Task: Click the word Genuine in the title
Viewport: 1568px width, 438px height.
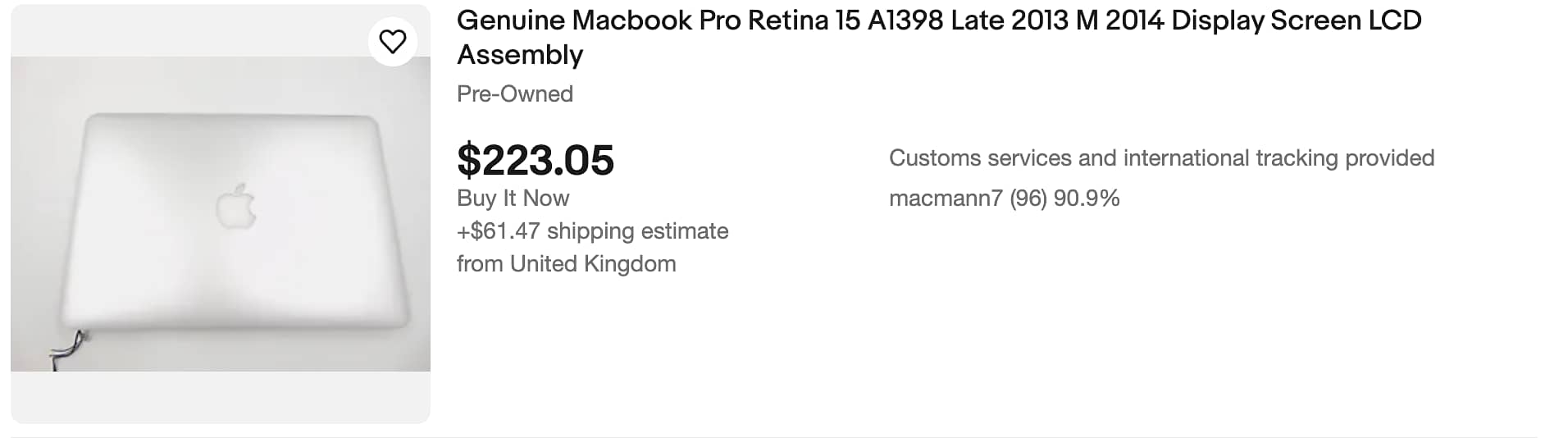Action: pyautogui.click(x=510, y=20)
